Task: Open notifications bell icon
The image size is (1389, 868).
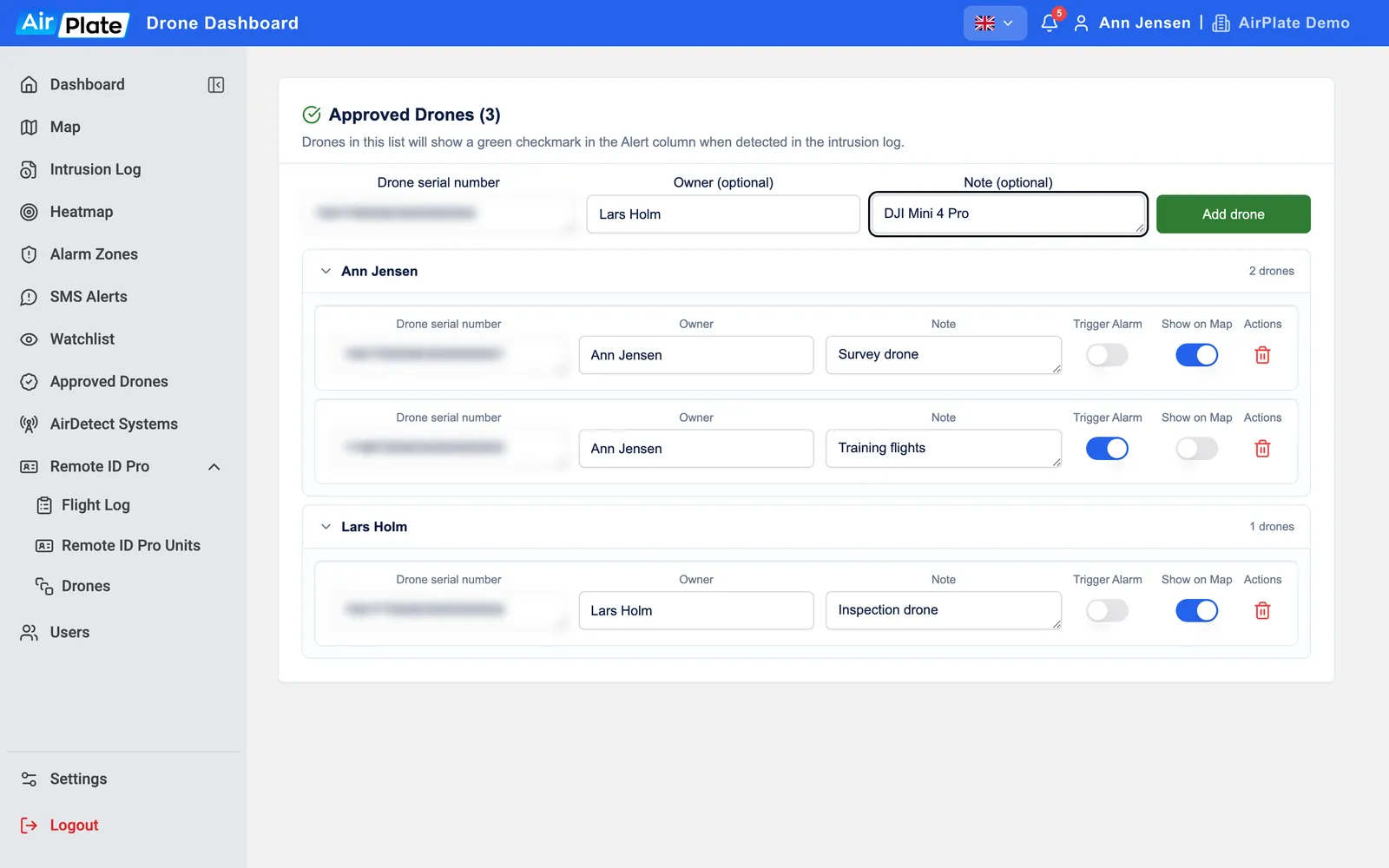Action: (x=1050, y=23)
